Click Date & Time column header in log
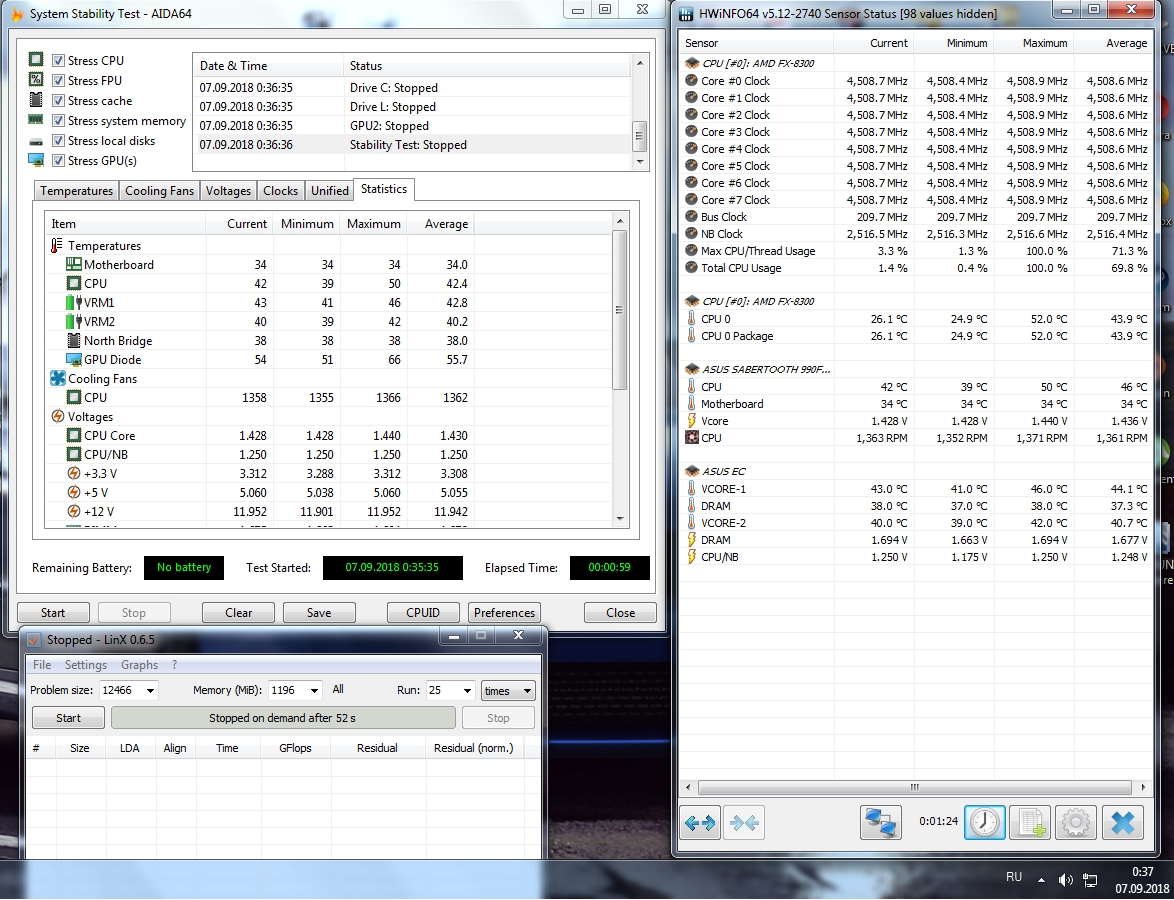Viewport: 1174px width, 900px height. click(x=268, y=66)
